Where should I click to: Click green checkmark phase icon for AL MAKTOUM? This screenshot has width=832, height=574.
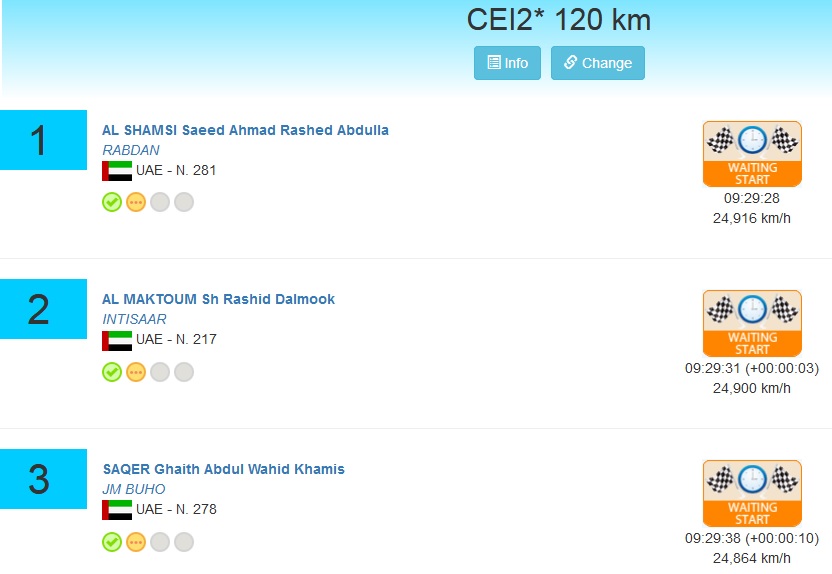[112, 372]
